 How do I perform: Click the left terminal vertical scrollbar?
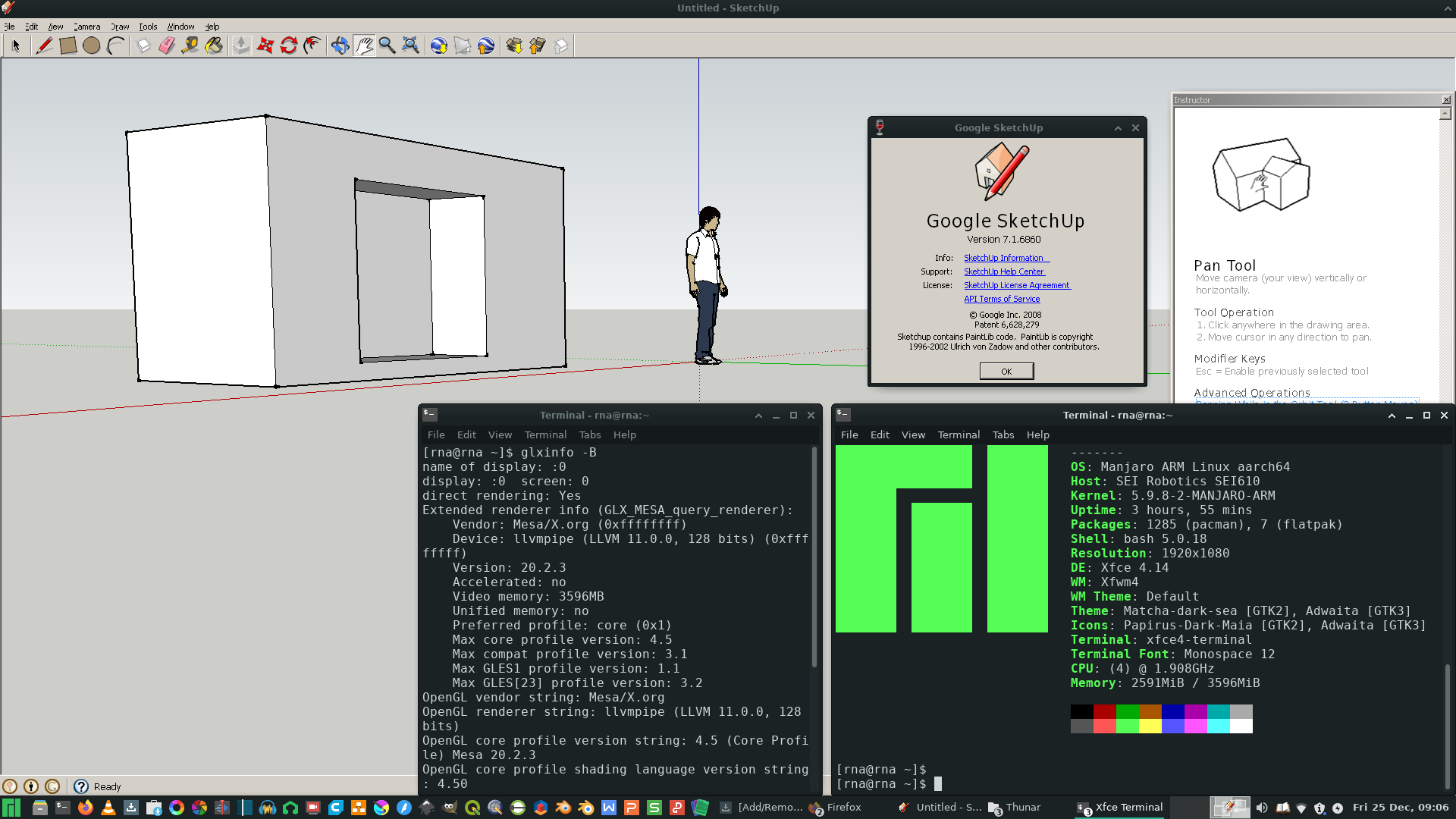point(814,557)
